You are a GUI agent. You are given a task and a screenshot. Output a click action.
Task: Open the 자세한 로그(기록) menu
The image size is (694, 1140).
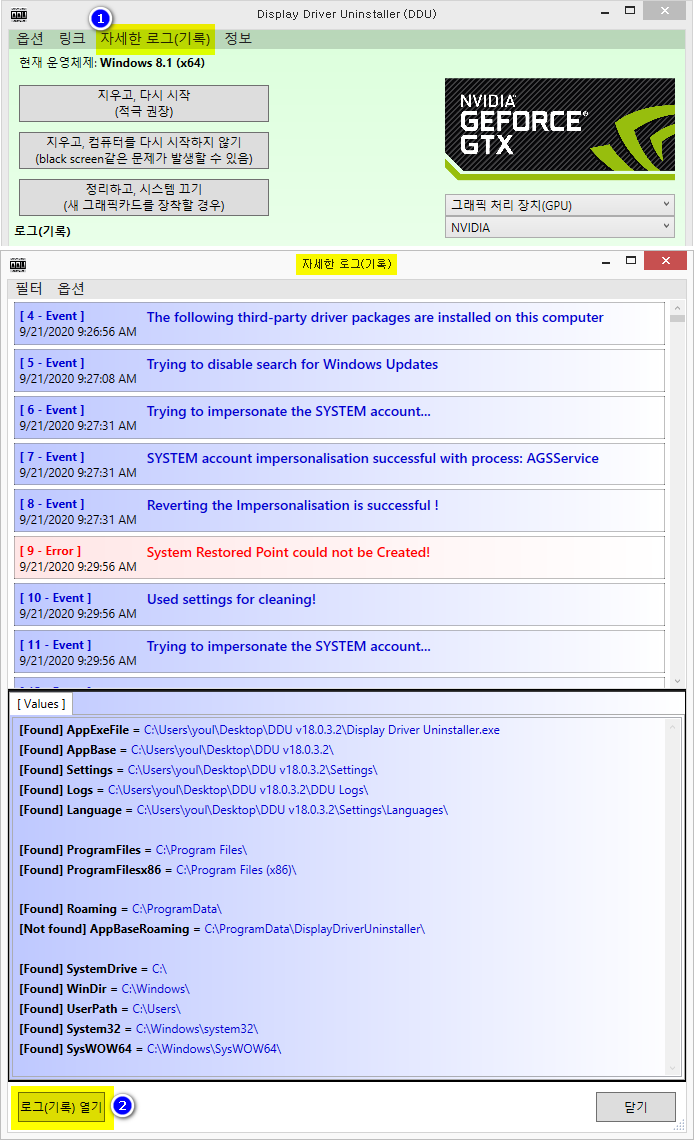[156, 39]
